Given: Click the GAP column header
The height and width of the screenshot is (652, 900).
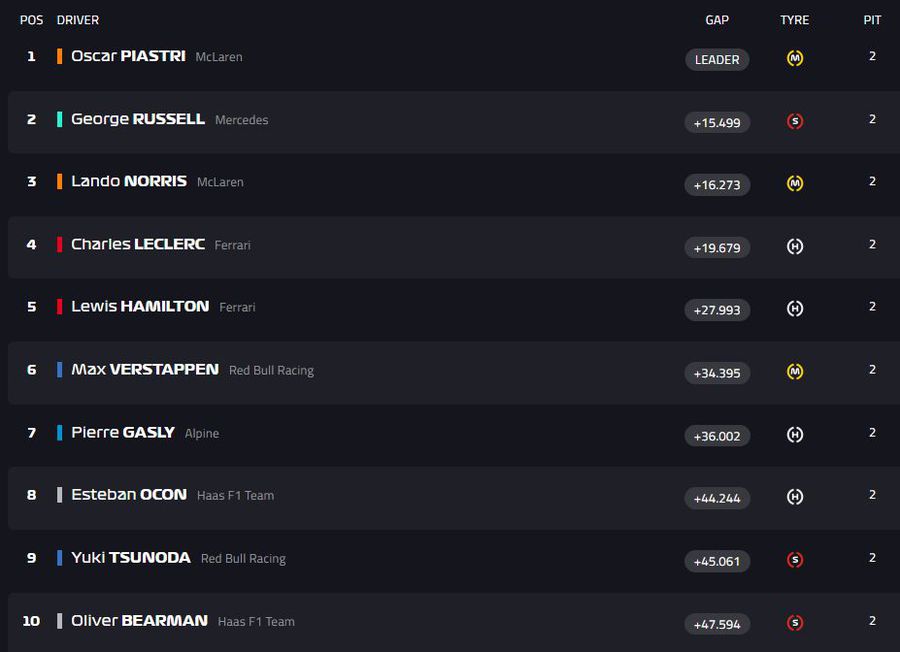Looking at the screenshot, I should coord(717,20).
